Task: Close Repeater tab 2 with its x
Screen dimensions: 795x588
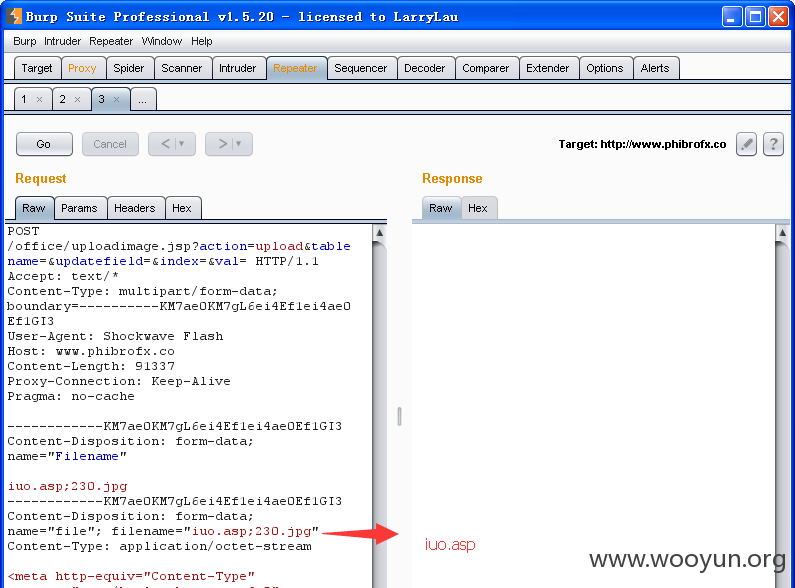Action: [78, 99]
